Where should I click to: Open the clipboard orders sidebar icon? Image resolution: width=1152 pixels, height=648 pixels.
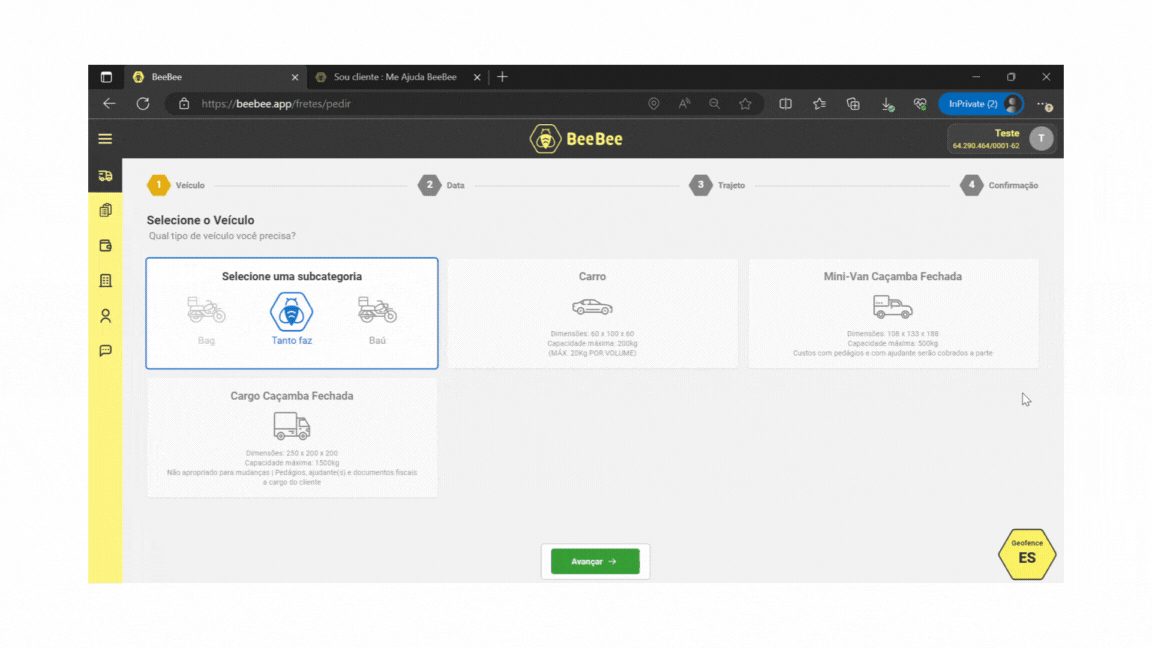(105, 211)
